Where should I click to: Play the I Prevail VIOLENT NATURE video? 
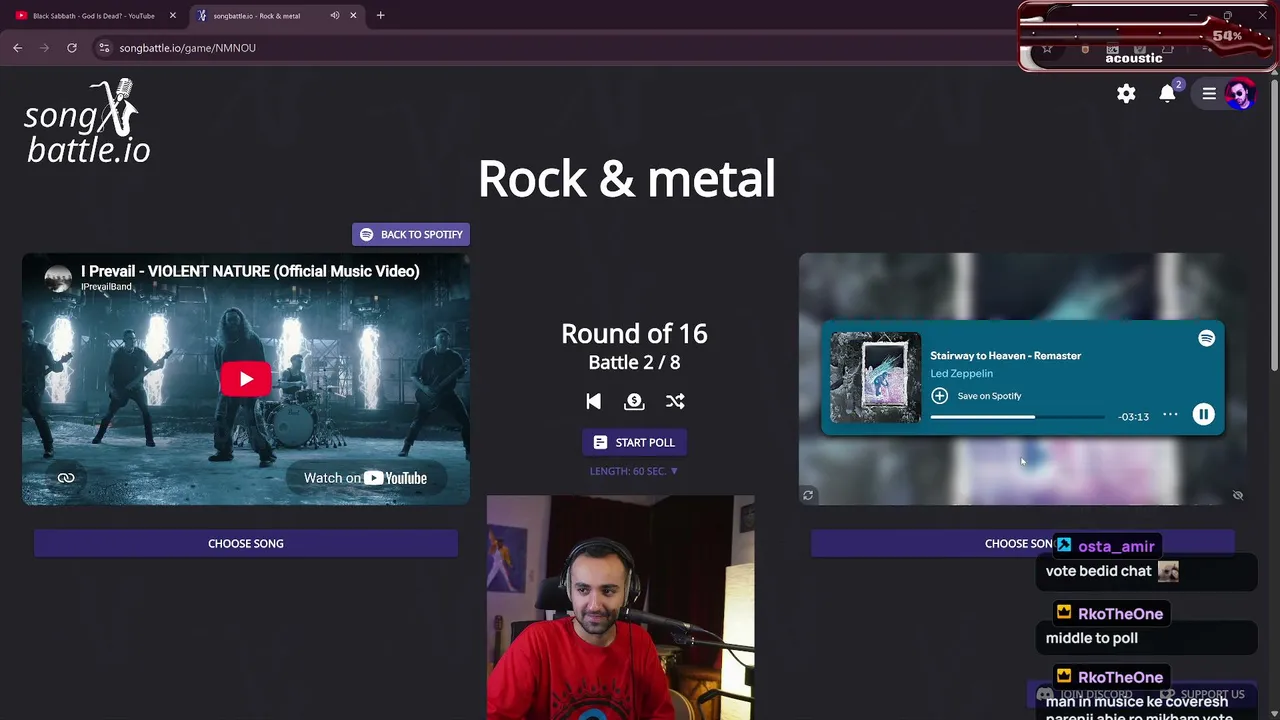click(x=246, y=379)
